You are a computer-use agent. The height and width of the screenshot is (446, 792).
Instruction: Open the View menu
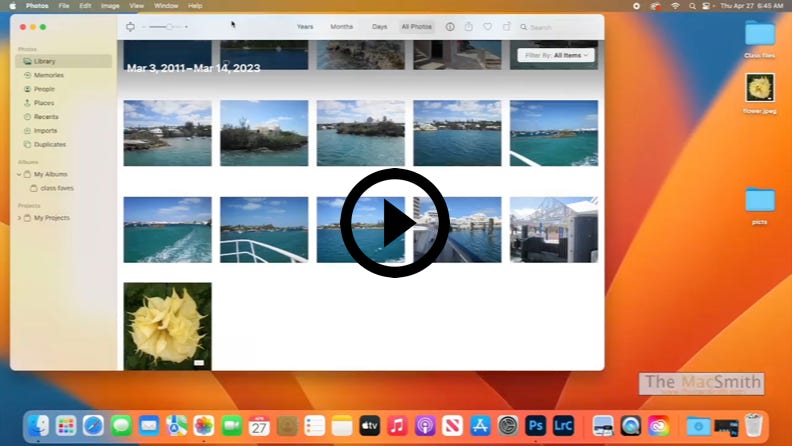coord(136,6)
